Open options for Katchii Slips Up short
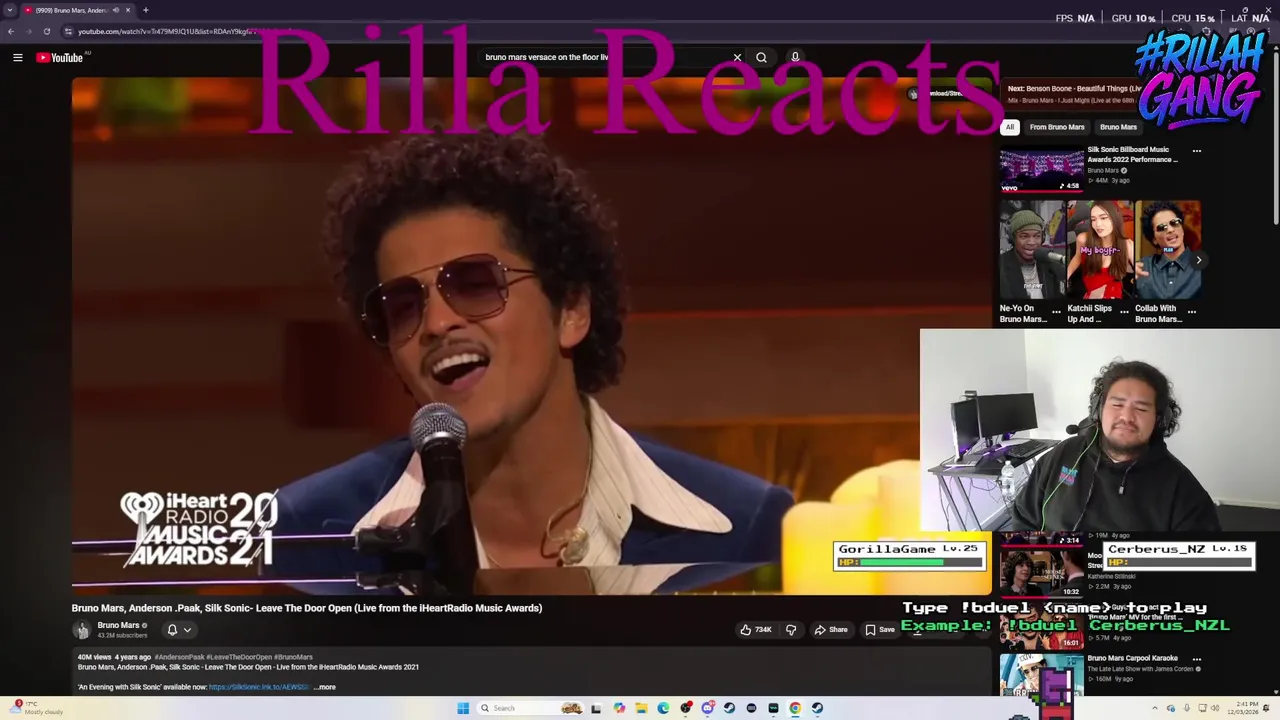The height and width of the screenshot is (720, 1280). tap(1123, 312)
